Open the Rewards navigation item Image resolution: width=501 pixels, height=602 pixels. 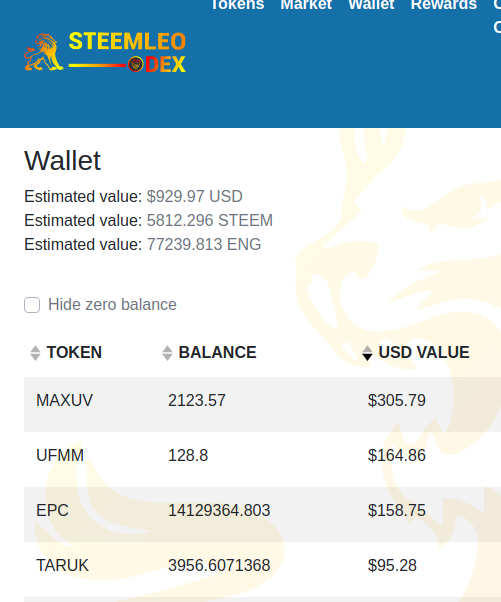coord(444,5)
